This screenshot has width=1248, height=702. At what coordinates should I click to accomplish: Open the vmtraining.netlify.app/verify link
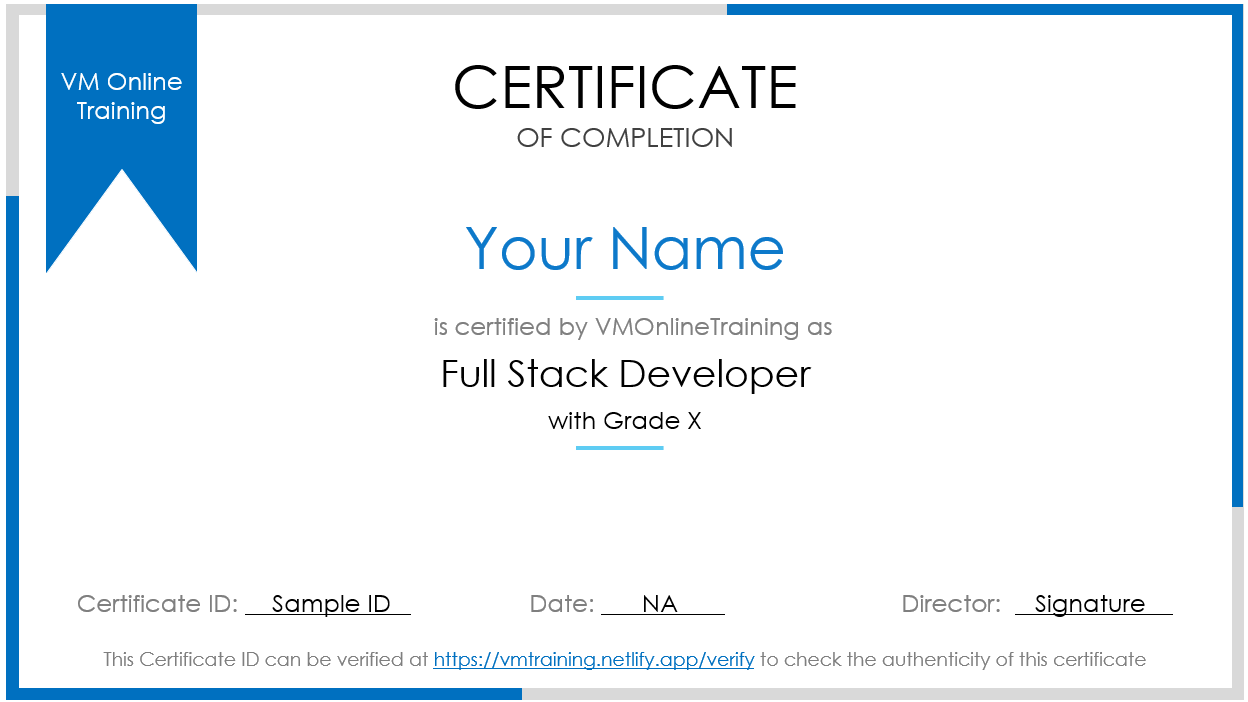593,659
